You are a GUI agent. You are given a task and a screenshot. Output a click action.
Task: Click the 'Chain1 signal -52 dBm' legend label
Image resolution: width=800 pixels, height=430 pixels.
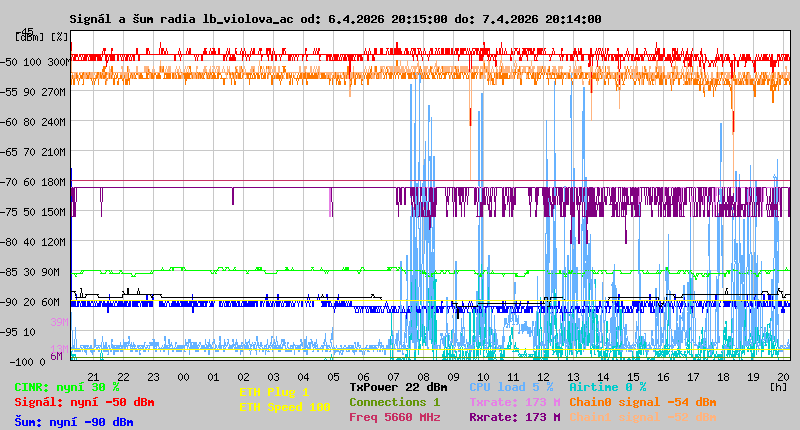[x=643, y=417]
